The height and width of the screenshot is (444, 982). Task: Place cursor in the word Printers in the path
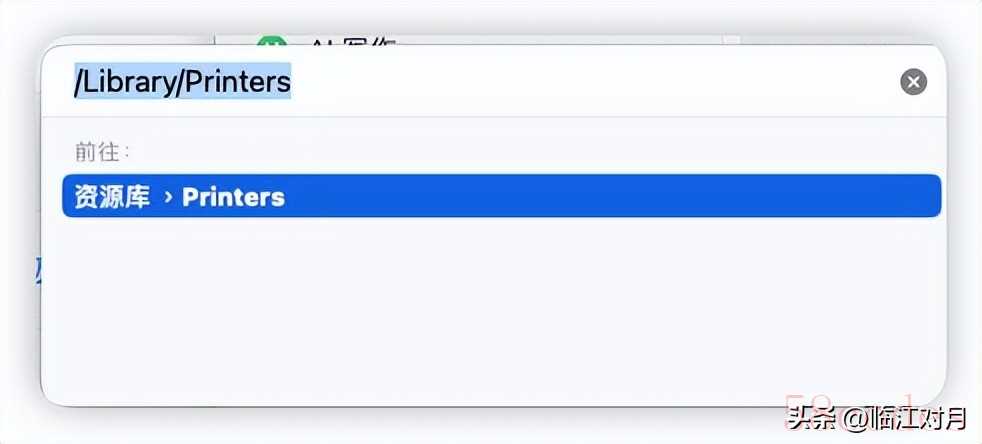(237, 81)
